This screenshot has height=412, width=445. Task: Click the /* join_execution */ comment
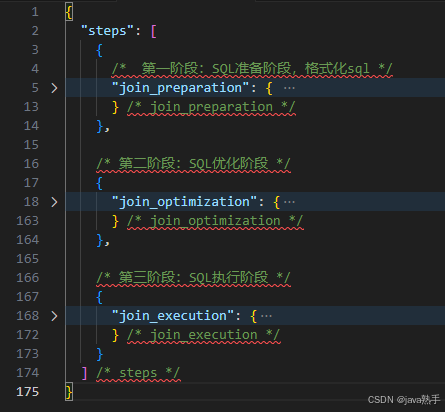(204, 335)
